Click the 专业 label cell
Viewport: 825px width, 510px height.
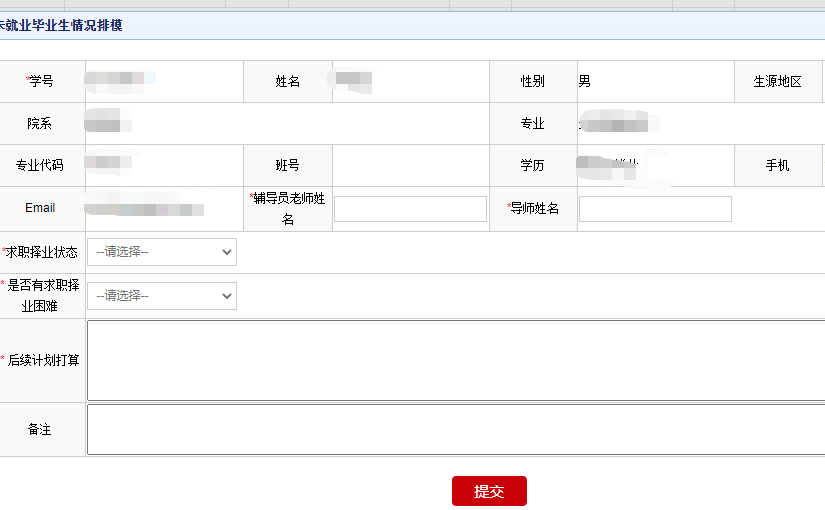533,124
